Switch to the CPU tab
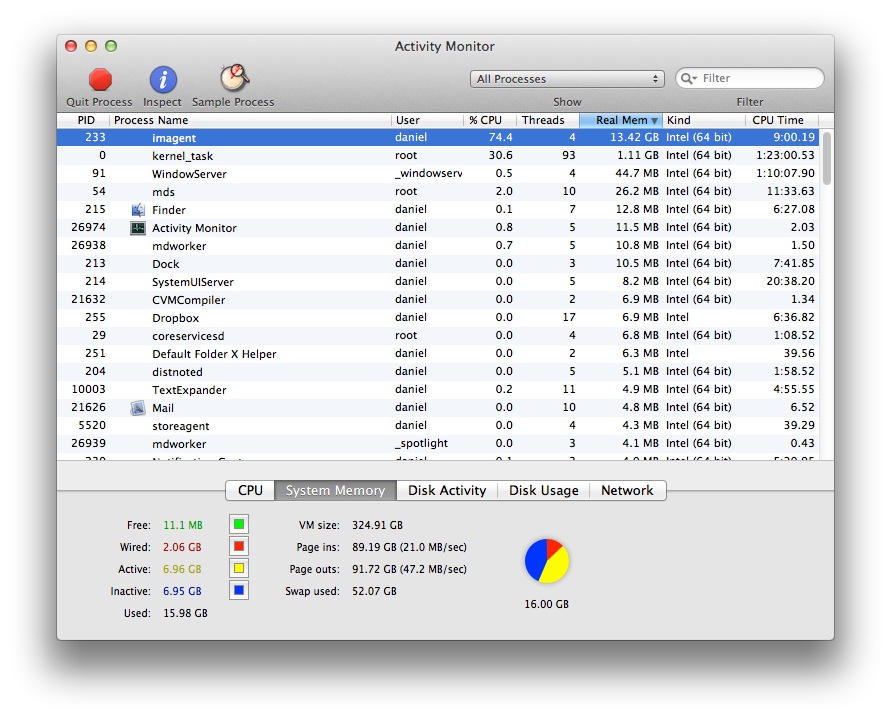This screenshot has height=719, width=891. click(250, 491)
